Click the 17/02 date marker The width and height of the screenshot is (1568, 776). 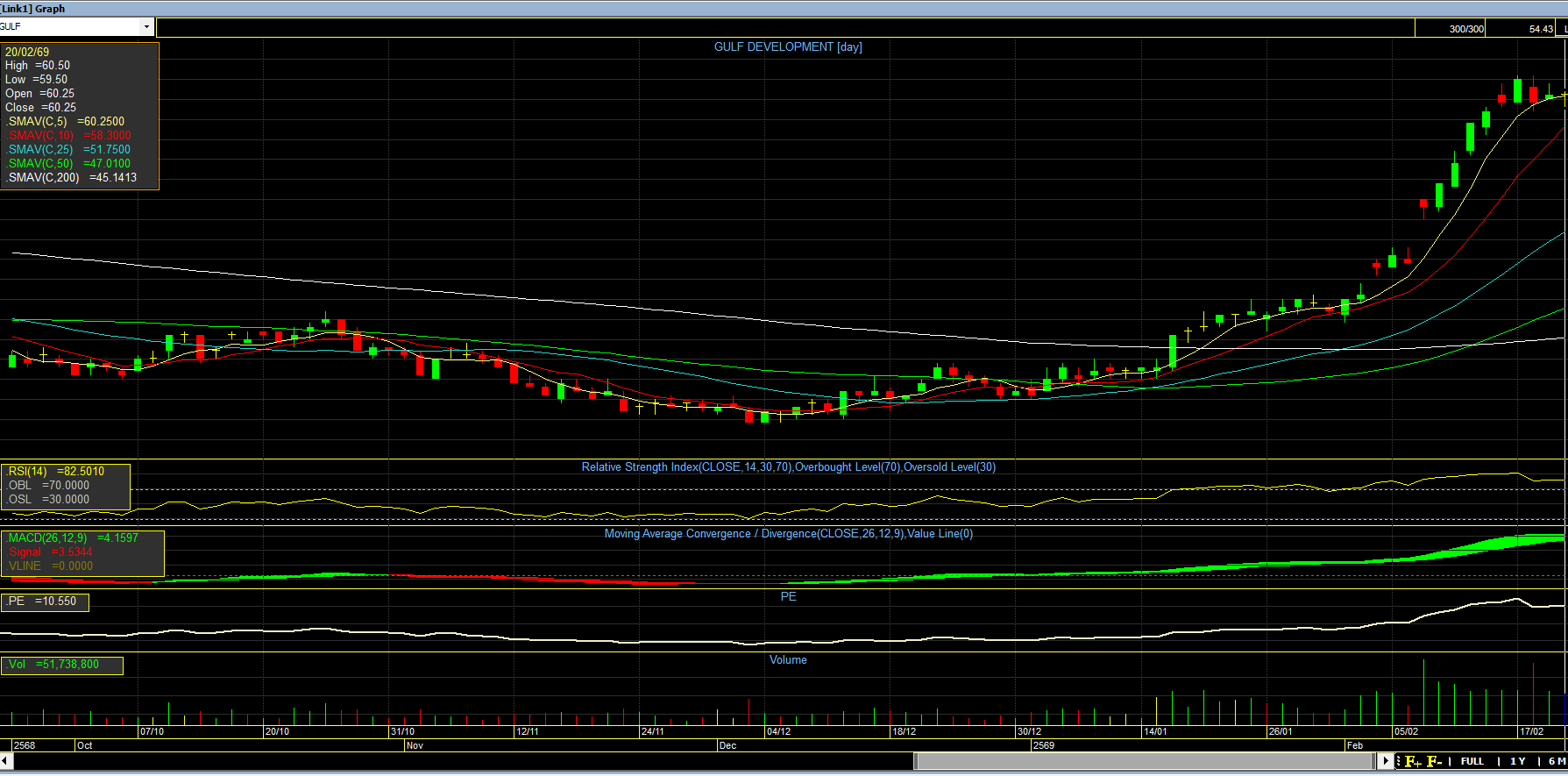tap(1531, 731)
